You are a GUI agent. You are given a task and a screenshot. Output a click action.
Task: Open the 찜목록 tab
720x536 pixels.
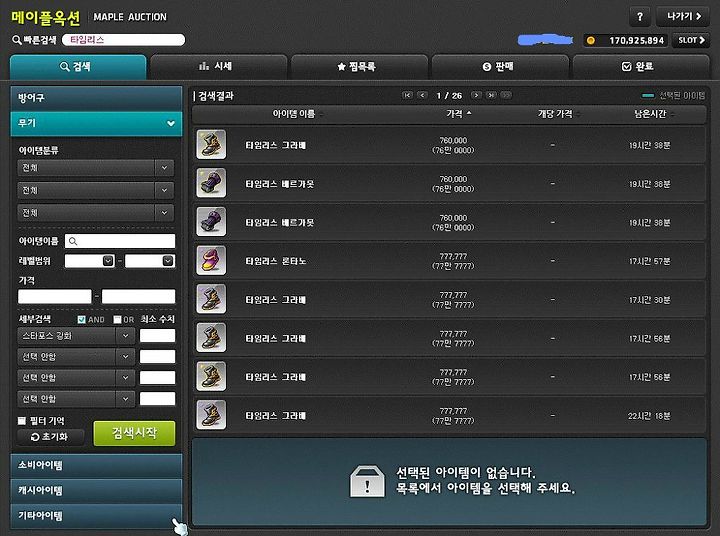360,67
